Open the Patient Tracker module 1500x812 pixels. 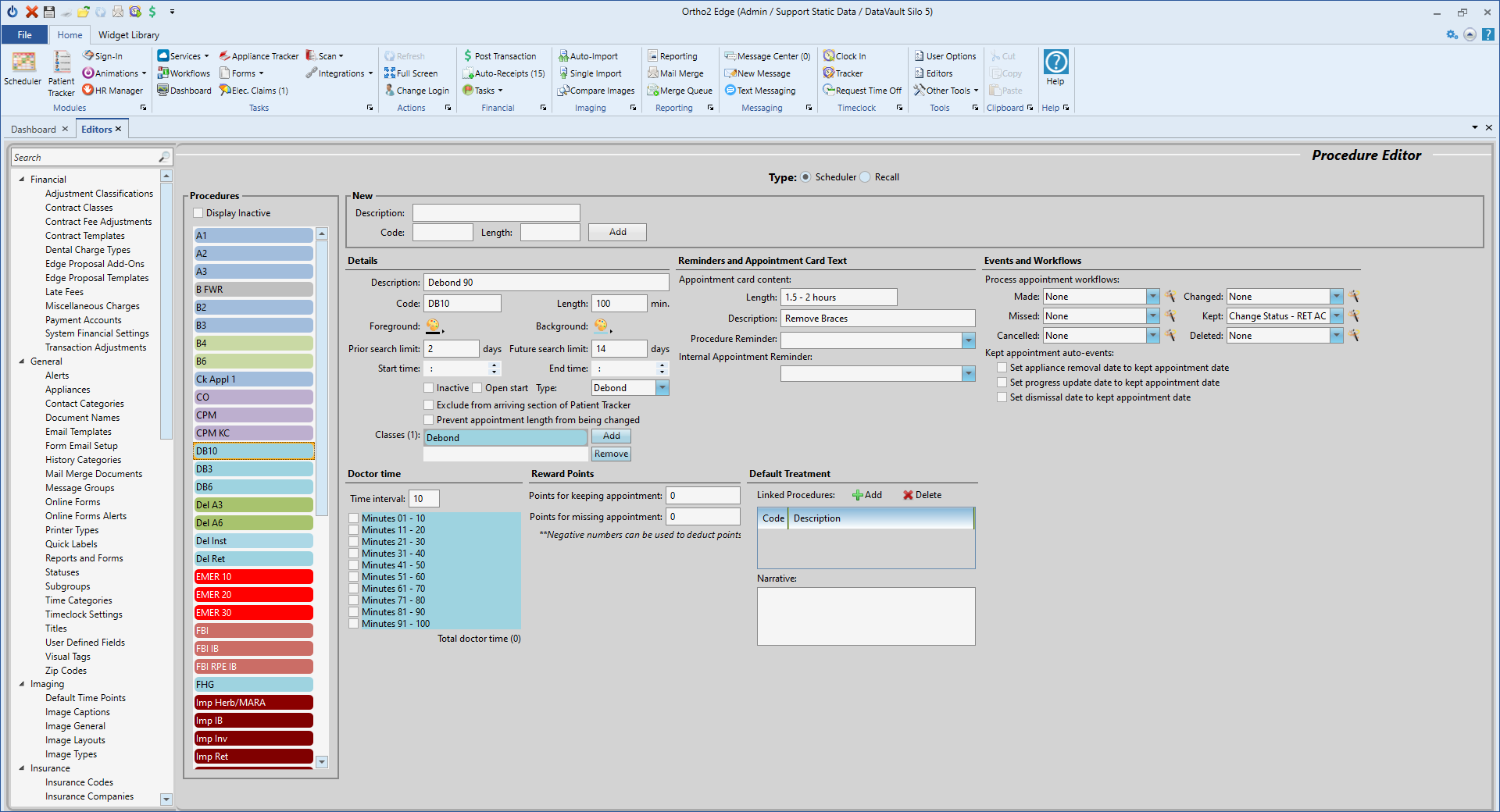coord(61,74)
